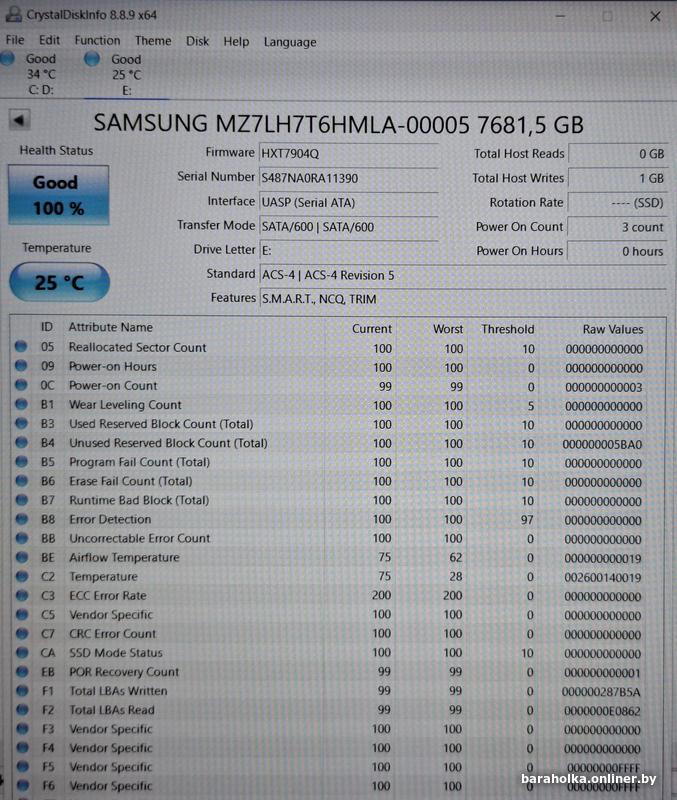The image size is (677, 800).
Task: Open the Edit menu
Action: coord(49,40)
